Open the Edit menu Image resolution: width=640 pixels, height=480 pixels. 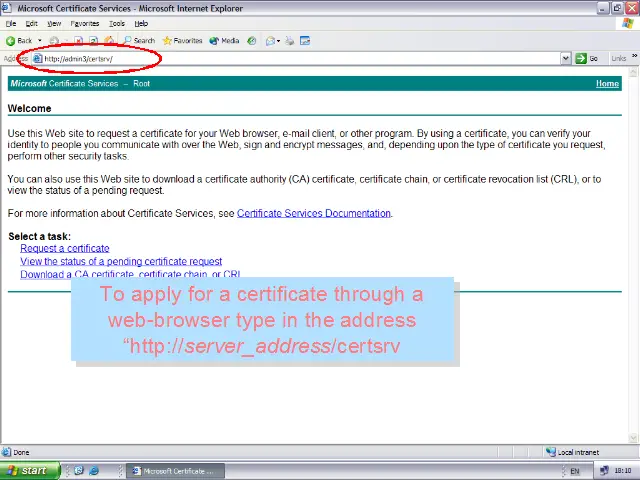coord(31,24)
